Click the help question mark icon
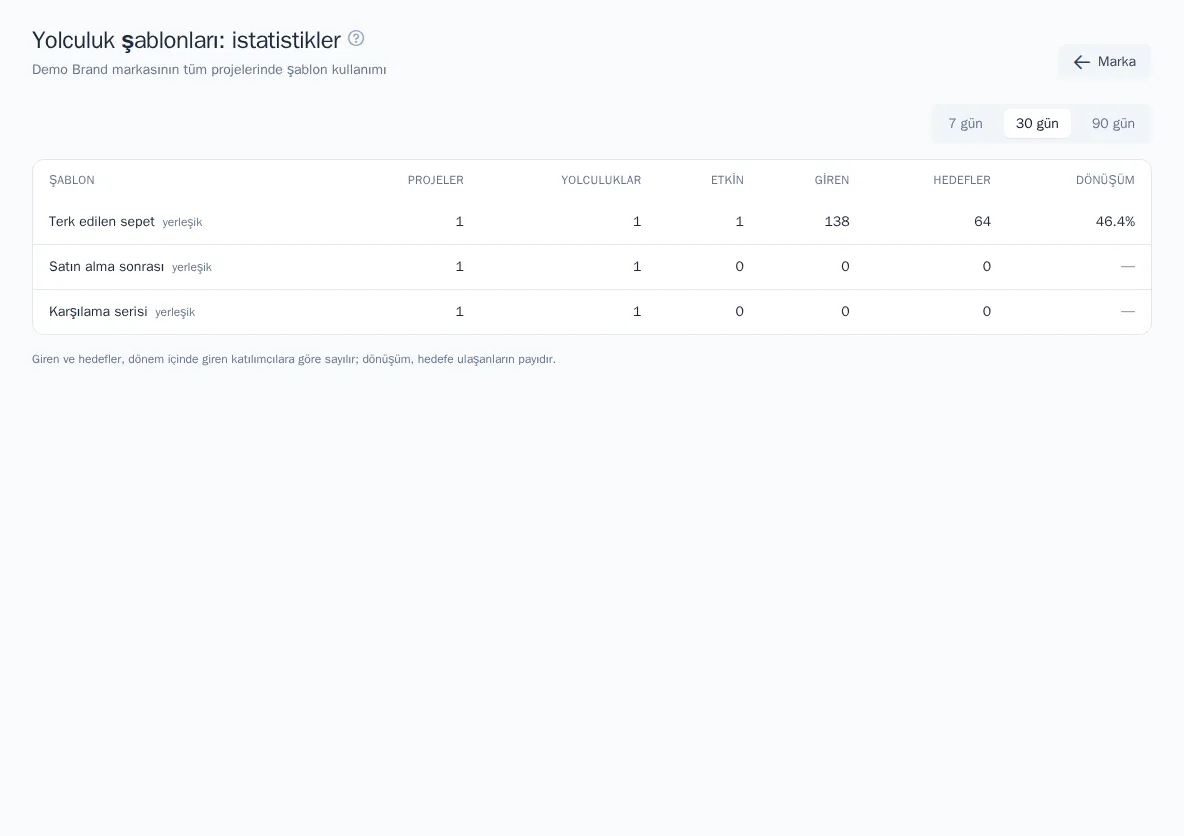This screenshot has width=1184, height=836. coord(356,39)
